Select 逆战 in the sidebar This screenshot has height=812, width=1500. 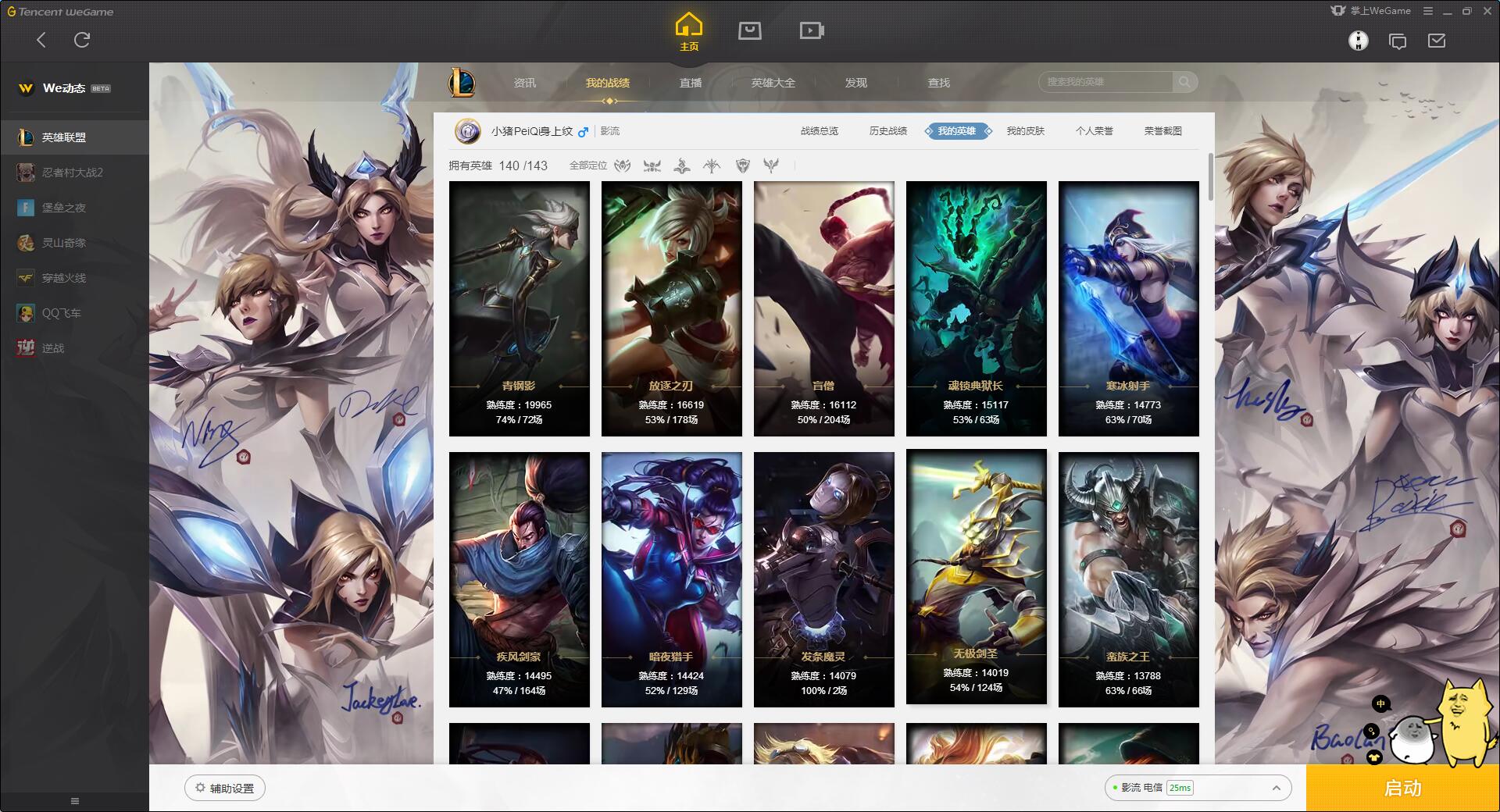tap(74, 348)
